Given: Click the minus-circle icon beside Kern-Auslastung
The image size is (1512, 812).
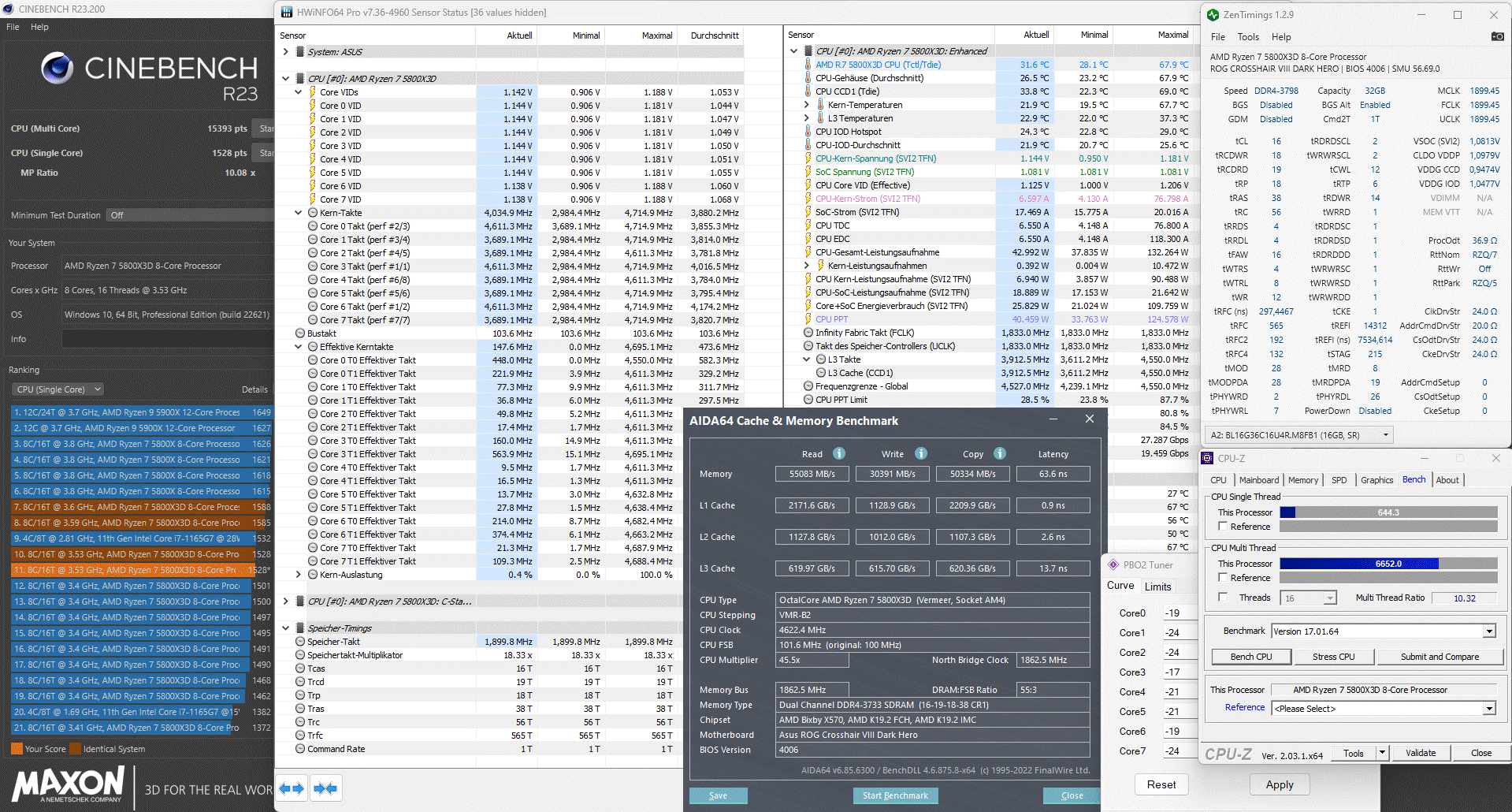Looking at the screenshot, I should [313, 575].
